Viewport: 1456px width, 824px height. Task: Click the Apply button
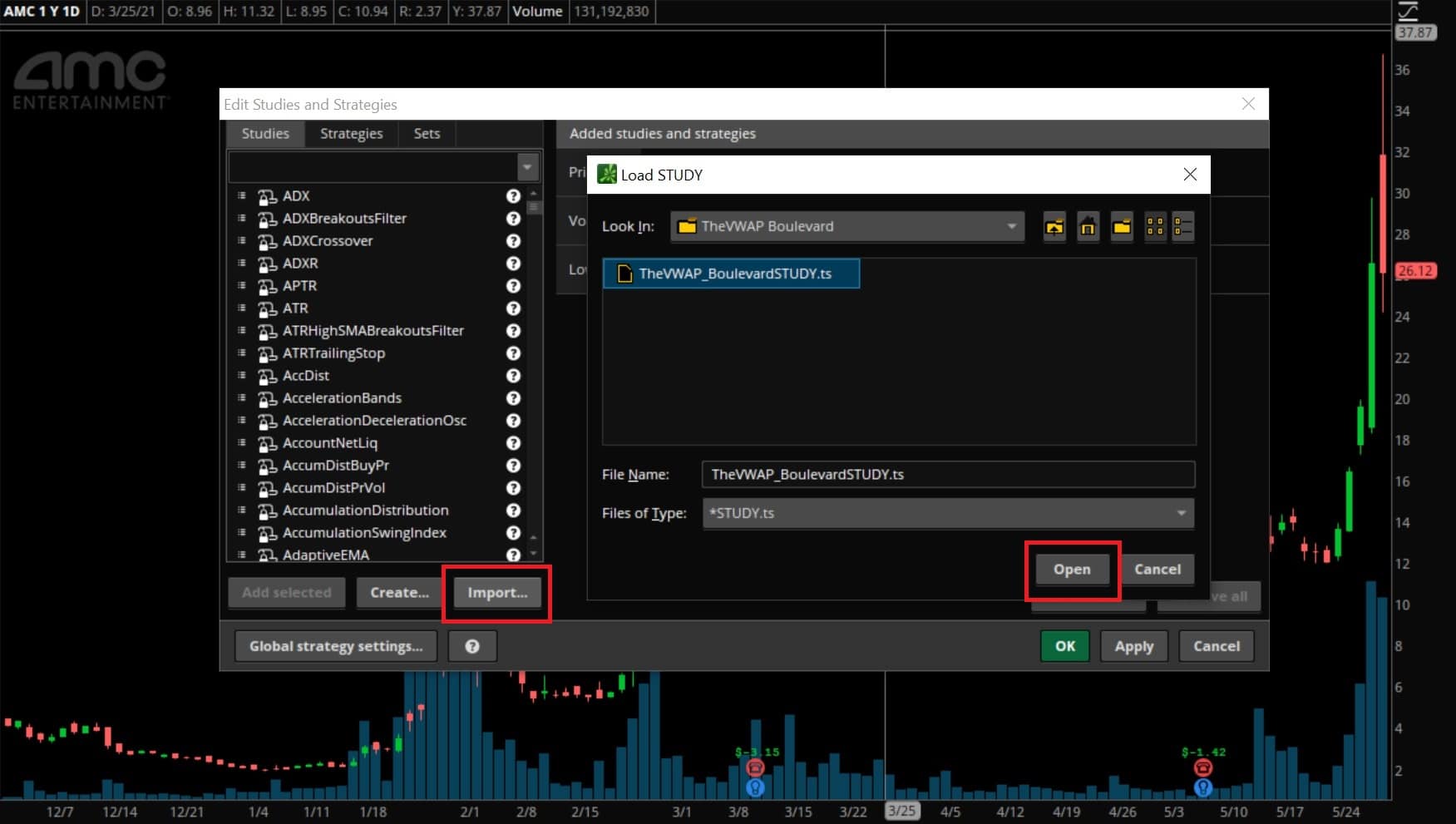point(1134,646)
